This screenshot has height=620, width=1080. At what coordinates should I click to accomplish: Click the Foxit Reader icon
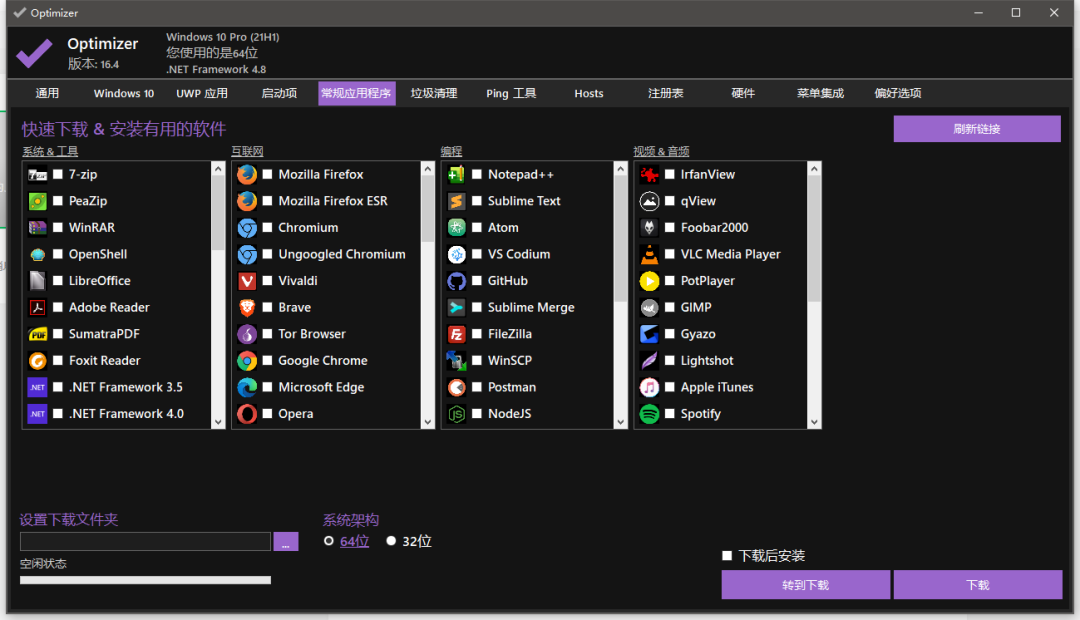[x=38, y=361]
